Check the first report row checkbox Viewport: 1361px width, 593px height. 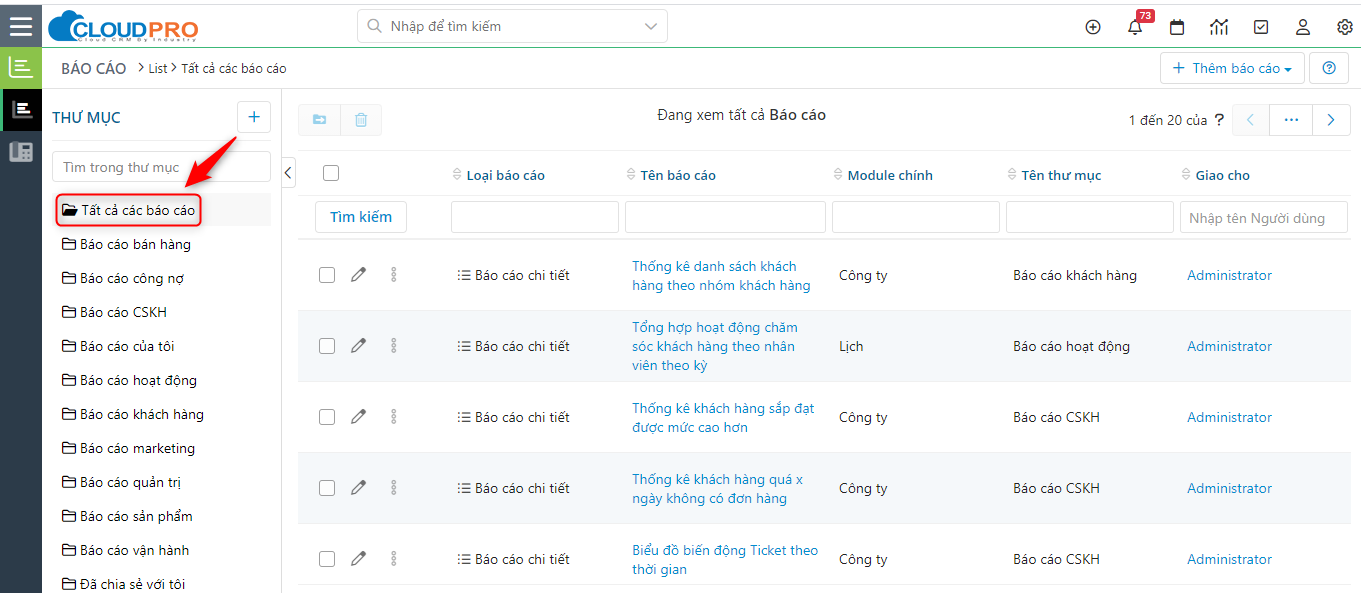pyautogui.click(x=327, y=275)
